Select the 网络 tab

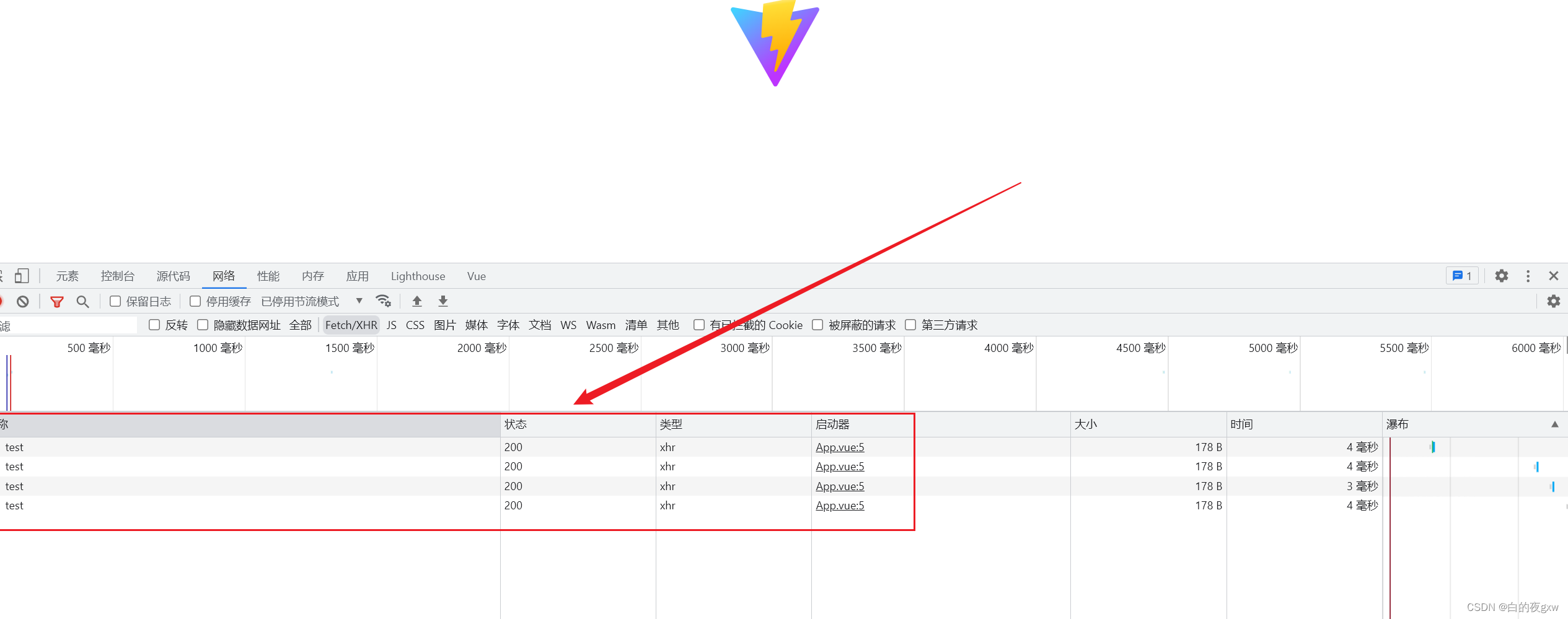(224, 276)
